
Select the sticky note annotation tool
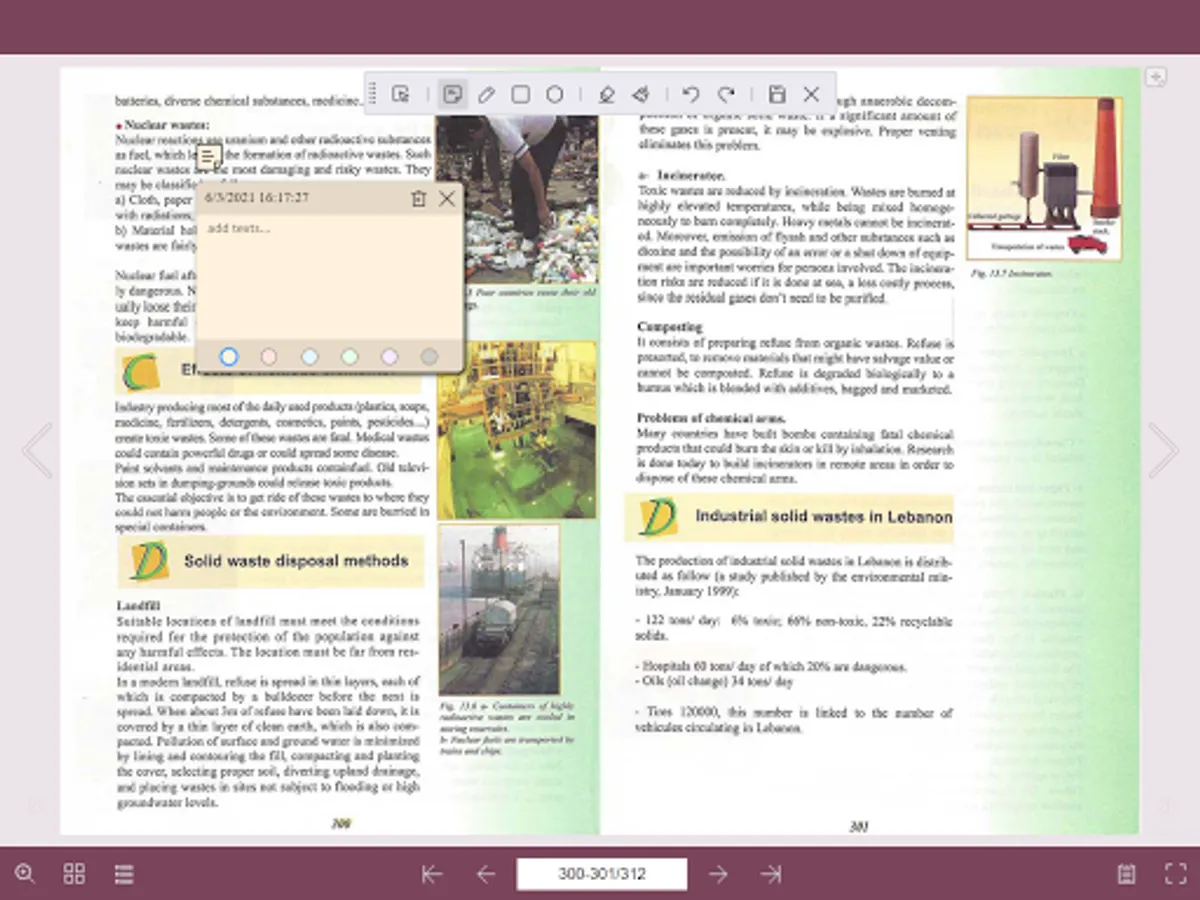(452, 95)
